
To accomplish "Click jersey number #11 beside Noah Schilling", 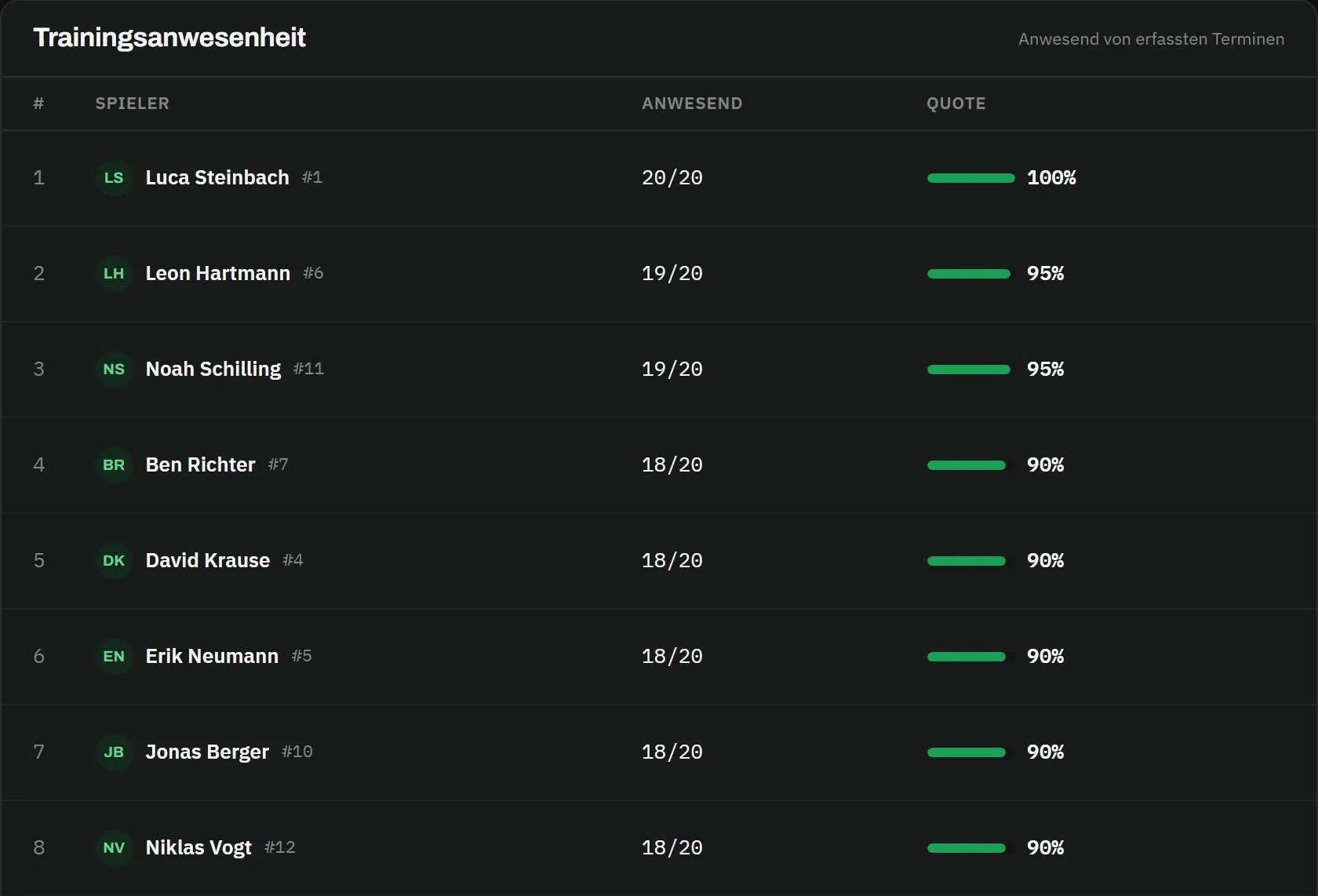I will [308, 369].
